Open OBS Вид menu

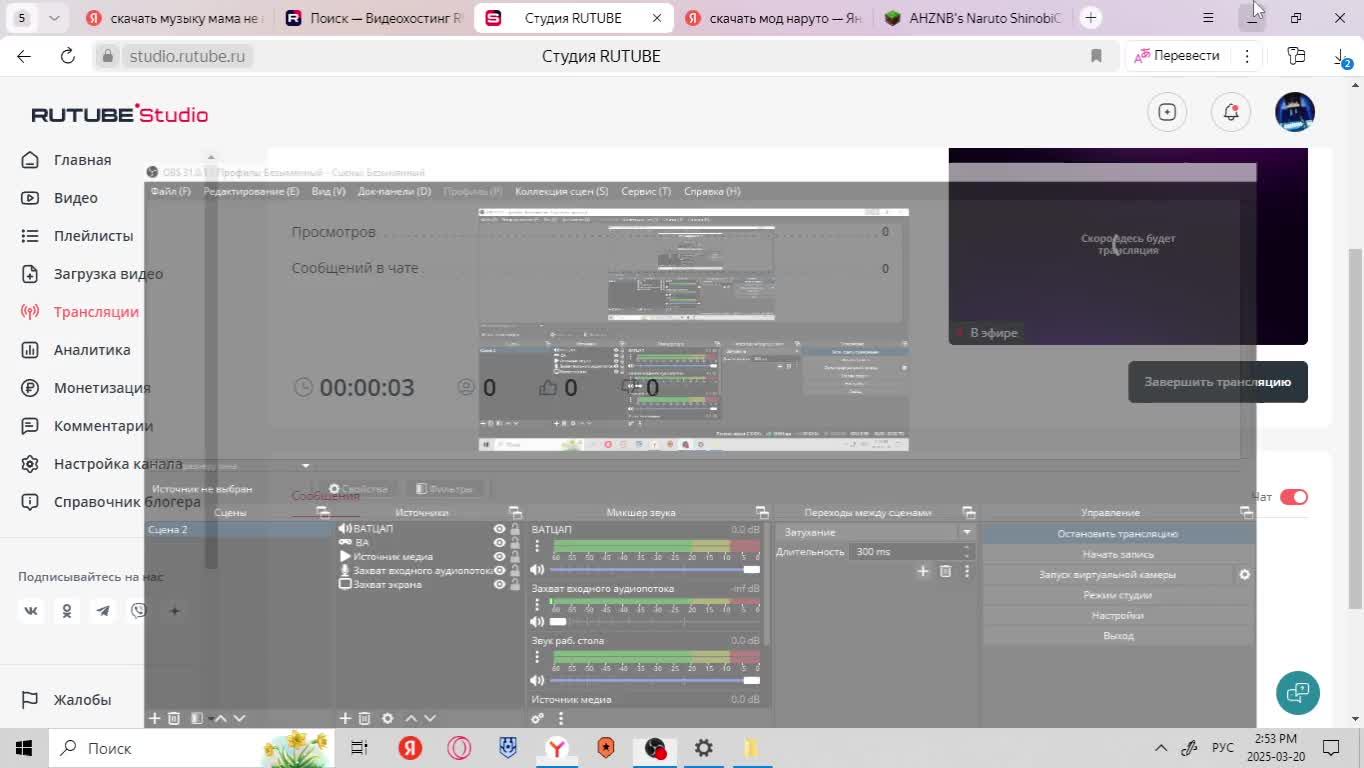coord(328,191)
